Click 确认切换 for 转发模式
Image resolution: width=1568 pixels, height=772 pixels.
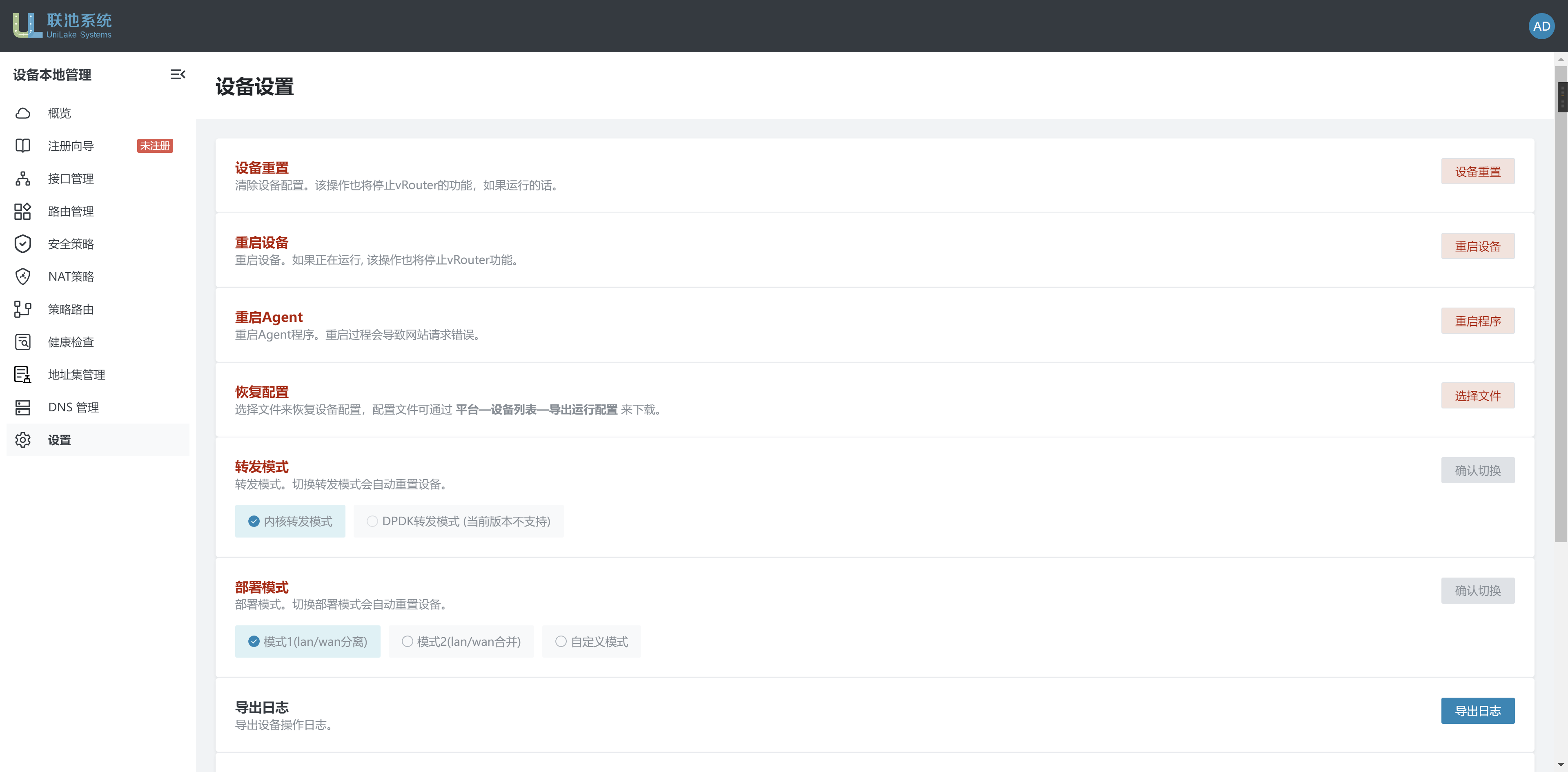coord(1477,470)
